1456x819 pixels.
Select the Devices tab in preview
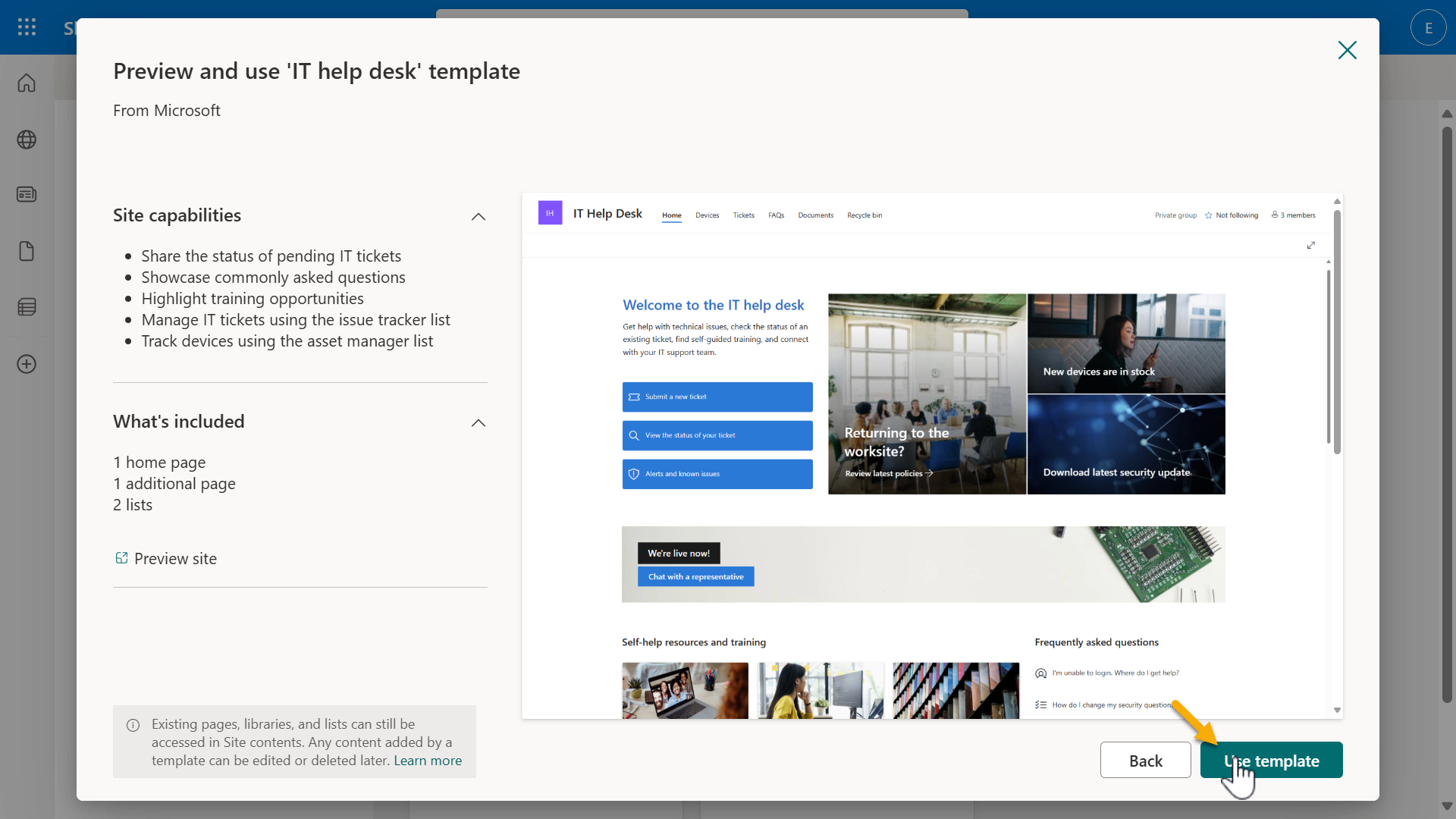coord(707,215)
